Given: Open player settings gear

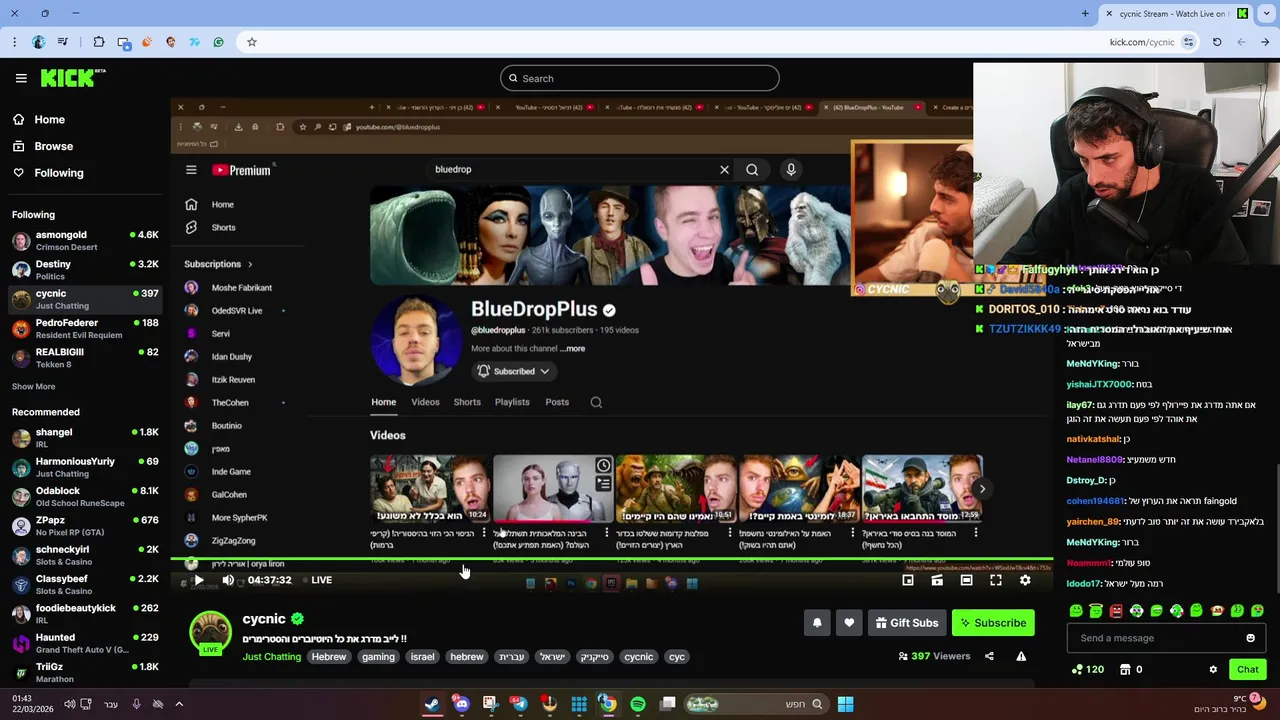Looking at the screenshot, I should pos(1025,580).
